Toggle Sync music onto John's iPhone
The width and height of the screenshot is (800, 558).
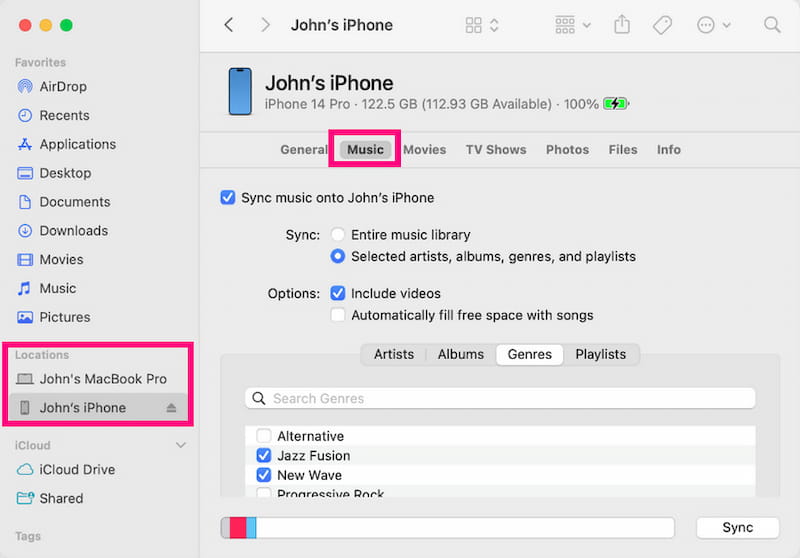[x=228, y=197]
